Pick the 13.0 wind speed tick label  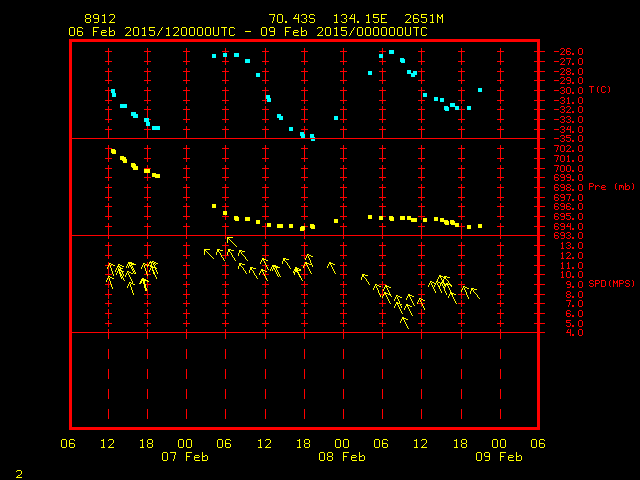572,246
